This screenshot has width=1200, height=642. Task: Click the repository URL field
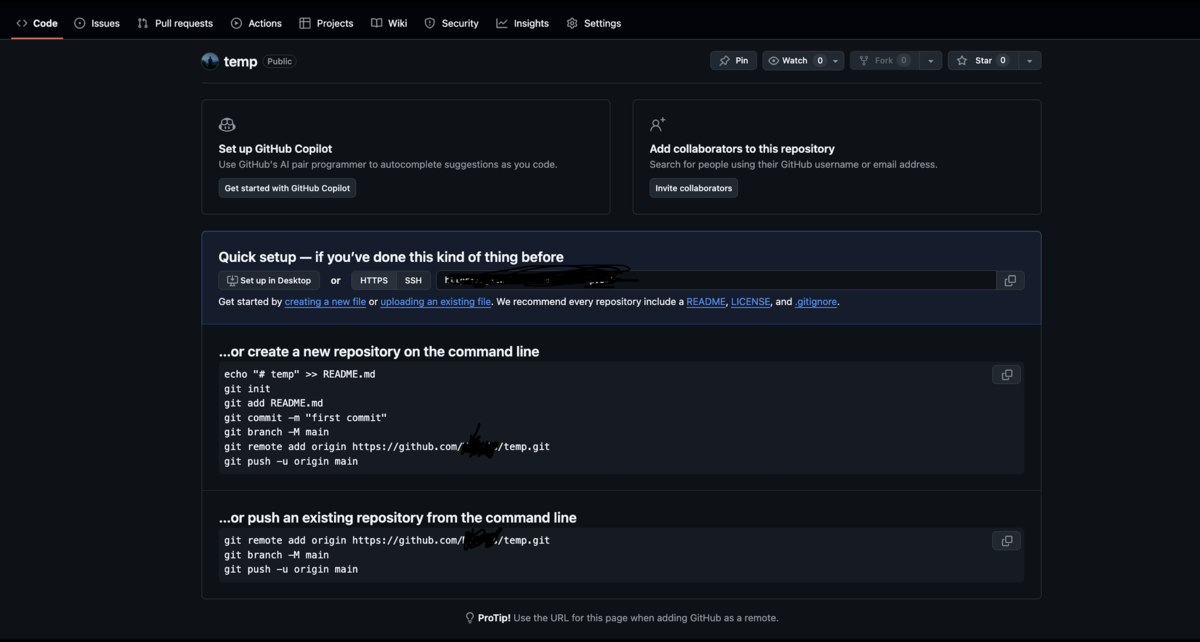click(x=716, y=281)
